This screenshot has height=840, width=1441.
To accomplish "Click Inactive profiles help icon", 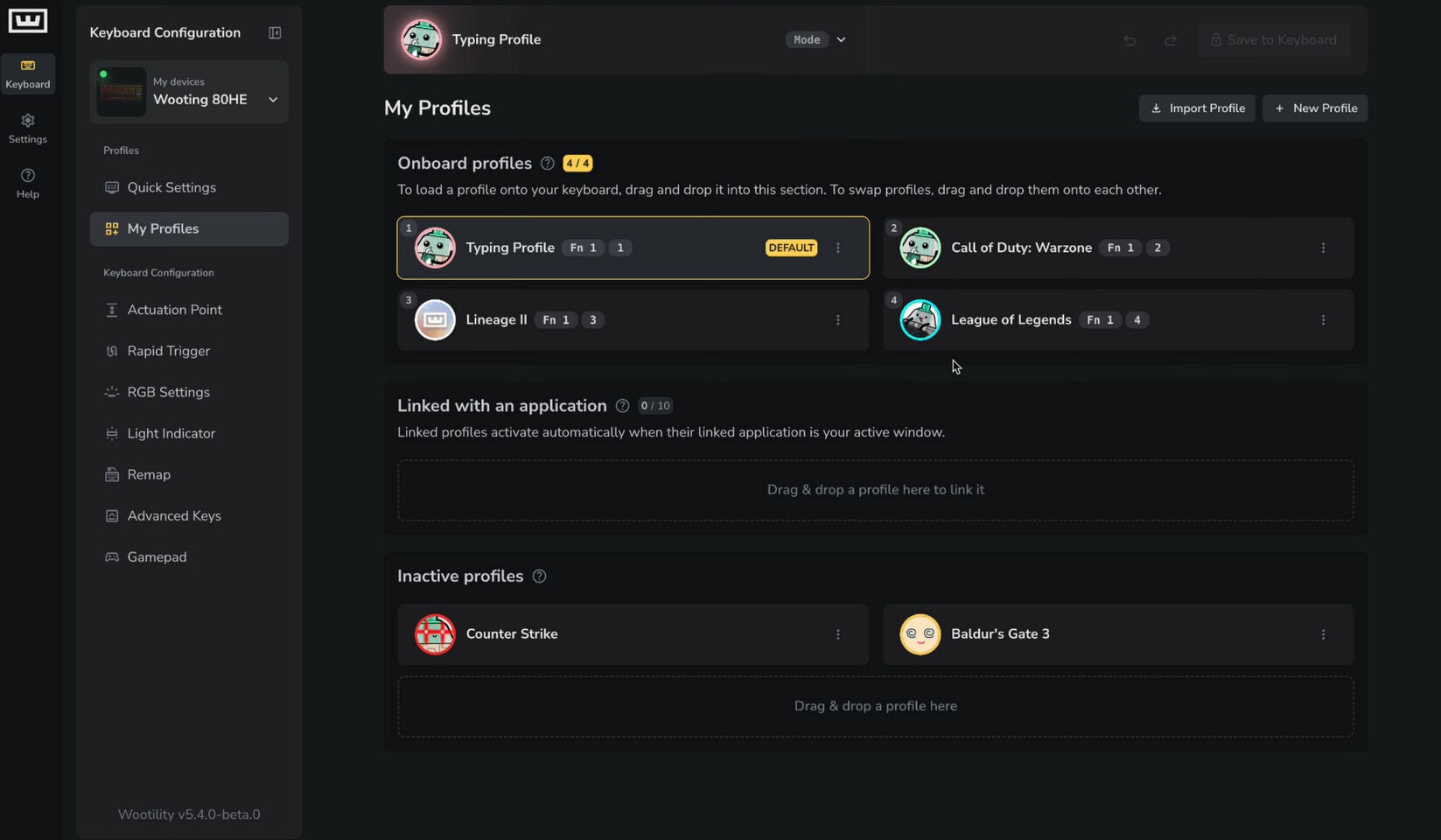I will (540, 577).
